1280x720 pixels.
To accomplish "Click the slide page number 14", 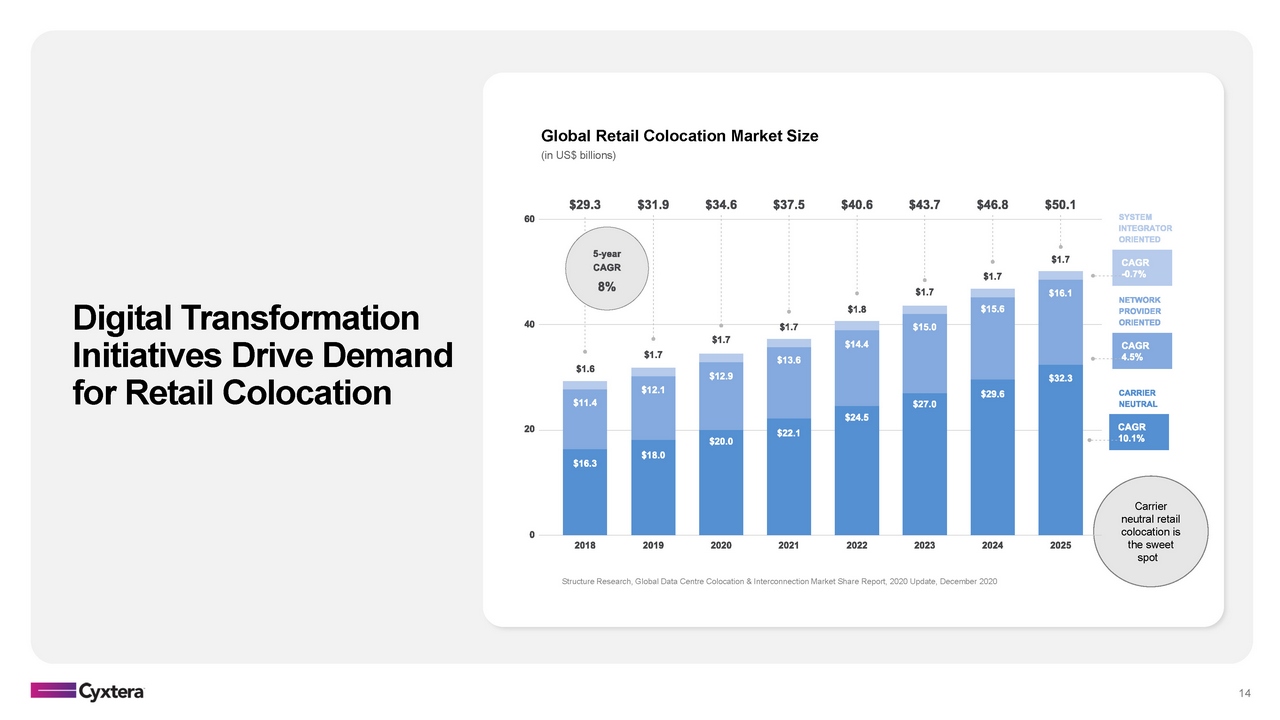I will point(1245,694).
